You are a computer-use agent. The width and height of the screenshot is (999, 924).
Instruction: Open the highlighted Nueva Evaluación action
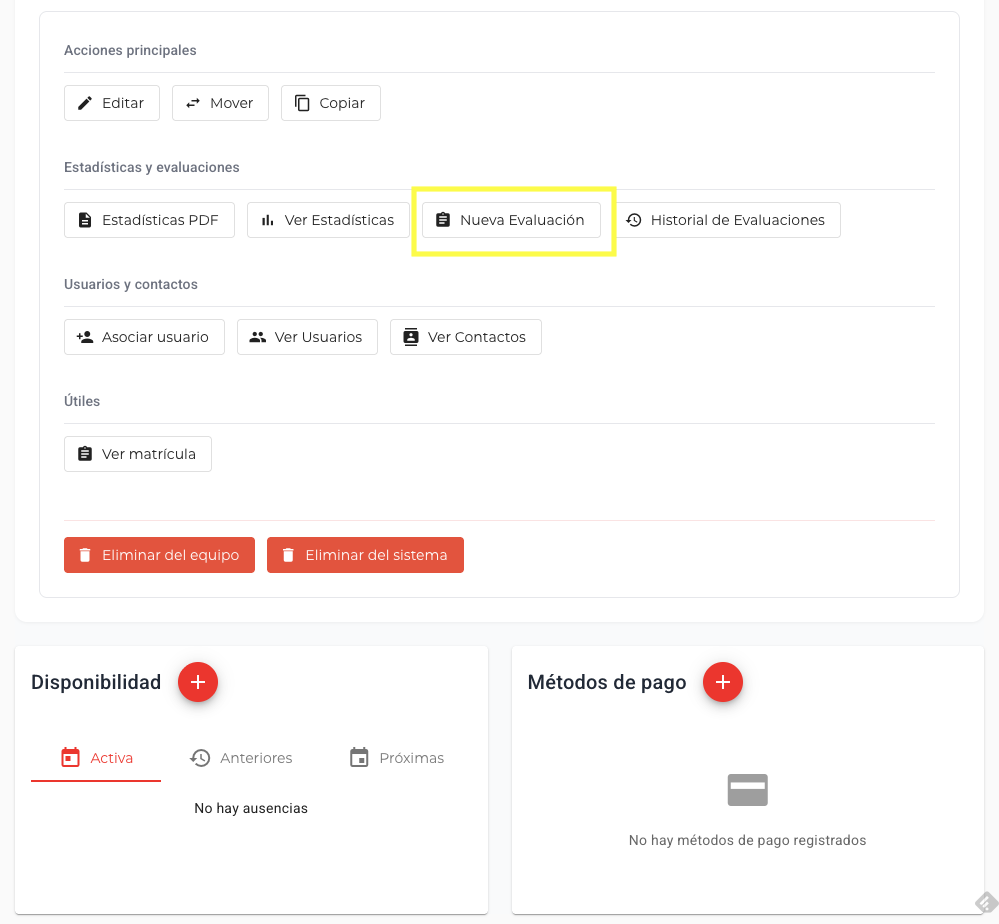point(511,219)
